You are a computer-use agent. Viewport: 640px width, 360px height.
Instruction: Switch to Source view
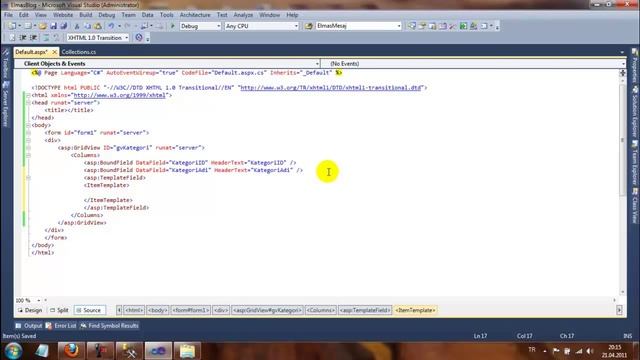[89, 310]
